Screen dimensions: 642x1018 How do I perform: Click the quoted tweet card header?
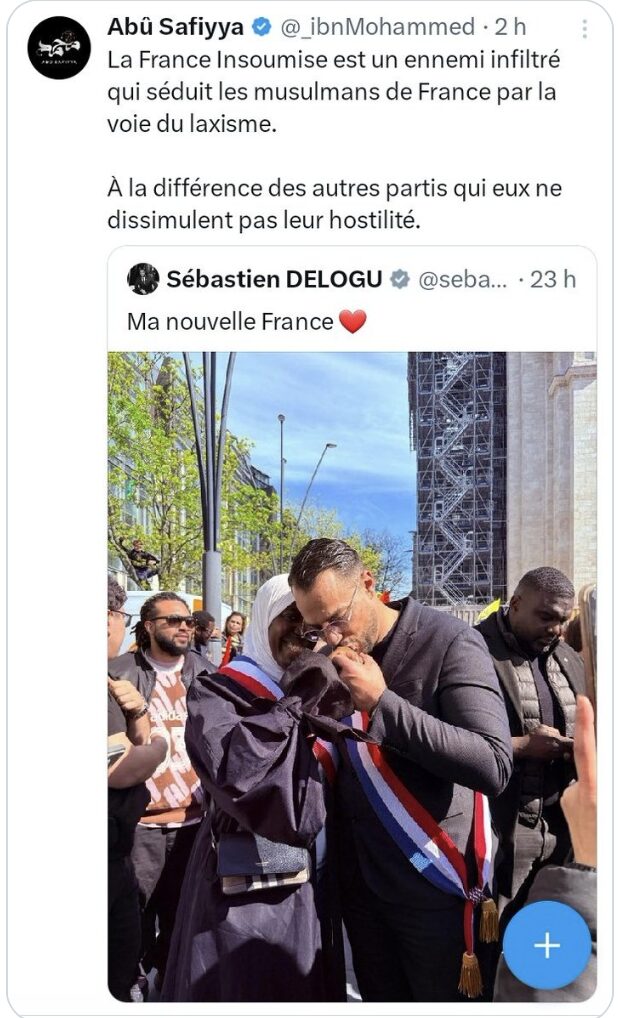(x=352, y=280)
